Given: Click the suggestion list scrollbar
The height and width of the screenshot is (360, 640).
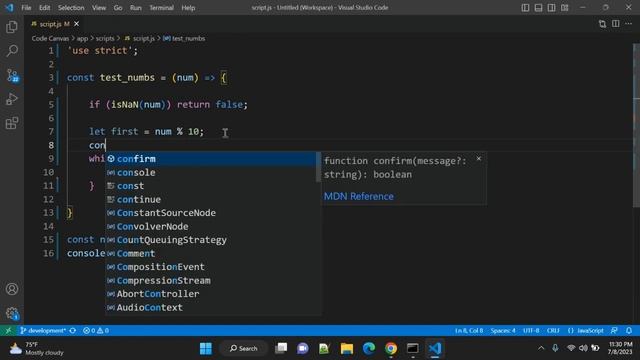Looking at the screenshot, I should tap(318, 167).
